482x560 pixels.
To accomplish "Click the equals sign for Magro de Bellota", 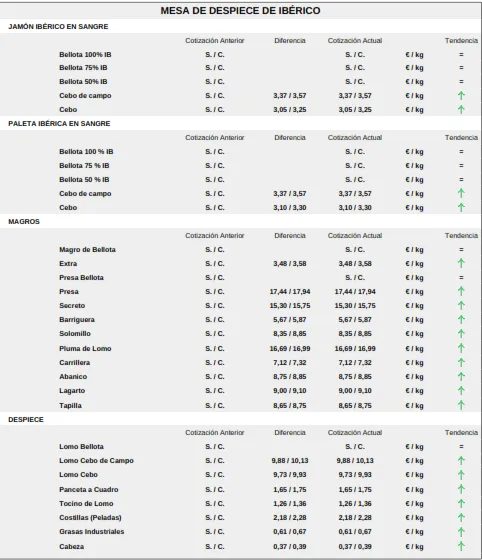I will (461, 250).
